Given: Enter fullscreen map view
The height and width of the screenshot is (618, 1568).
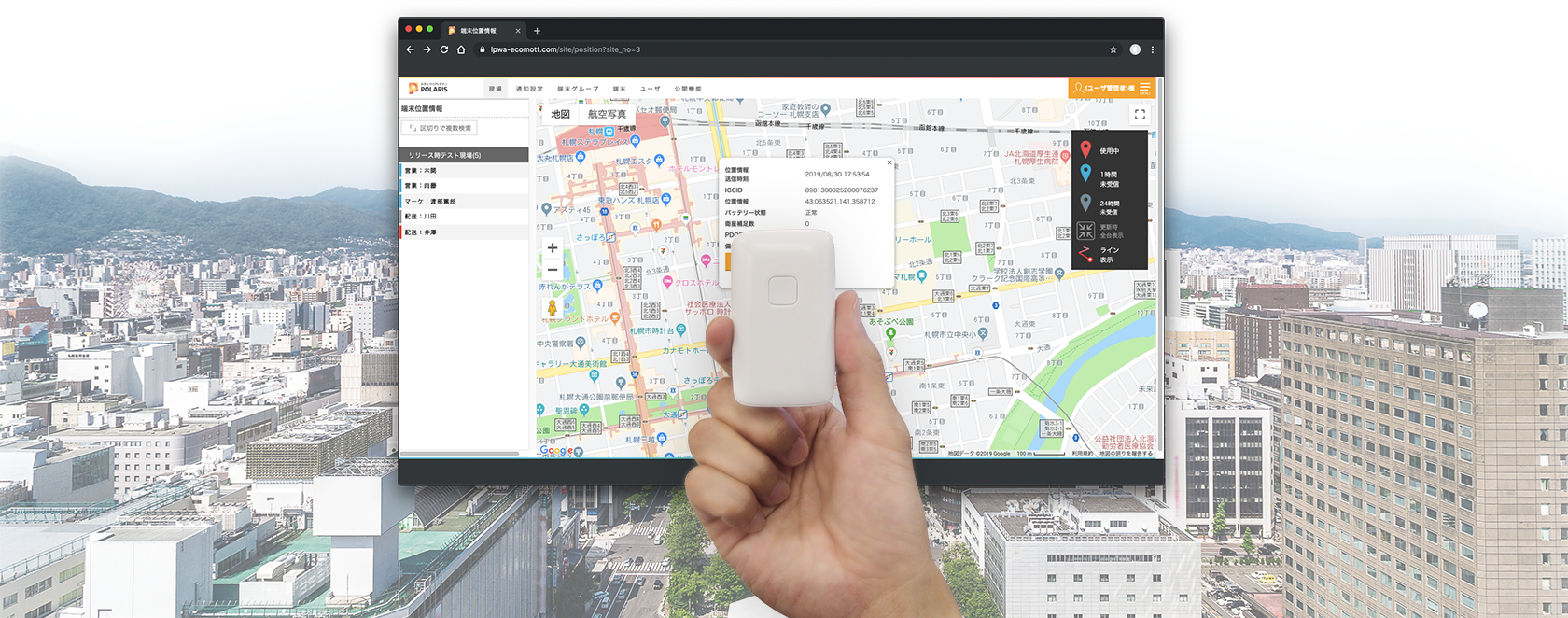Looking at the screenshot, I should (1140, 115).
